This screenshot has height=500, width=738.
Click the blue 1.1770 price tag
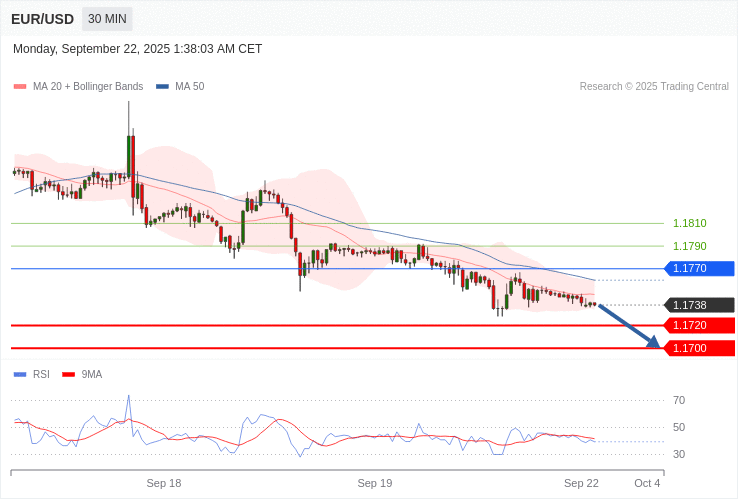(699, 268)
